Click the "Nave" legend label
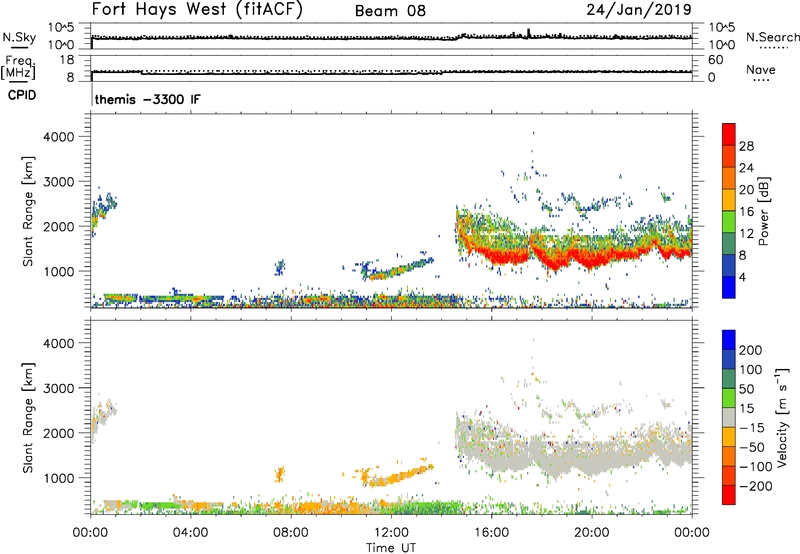 (761, 69)
